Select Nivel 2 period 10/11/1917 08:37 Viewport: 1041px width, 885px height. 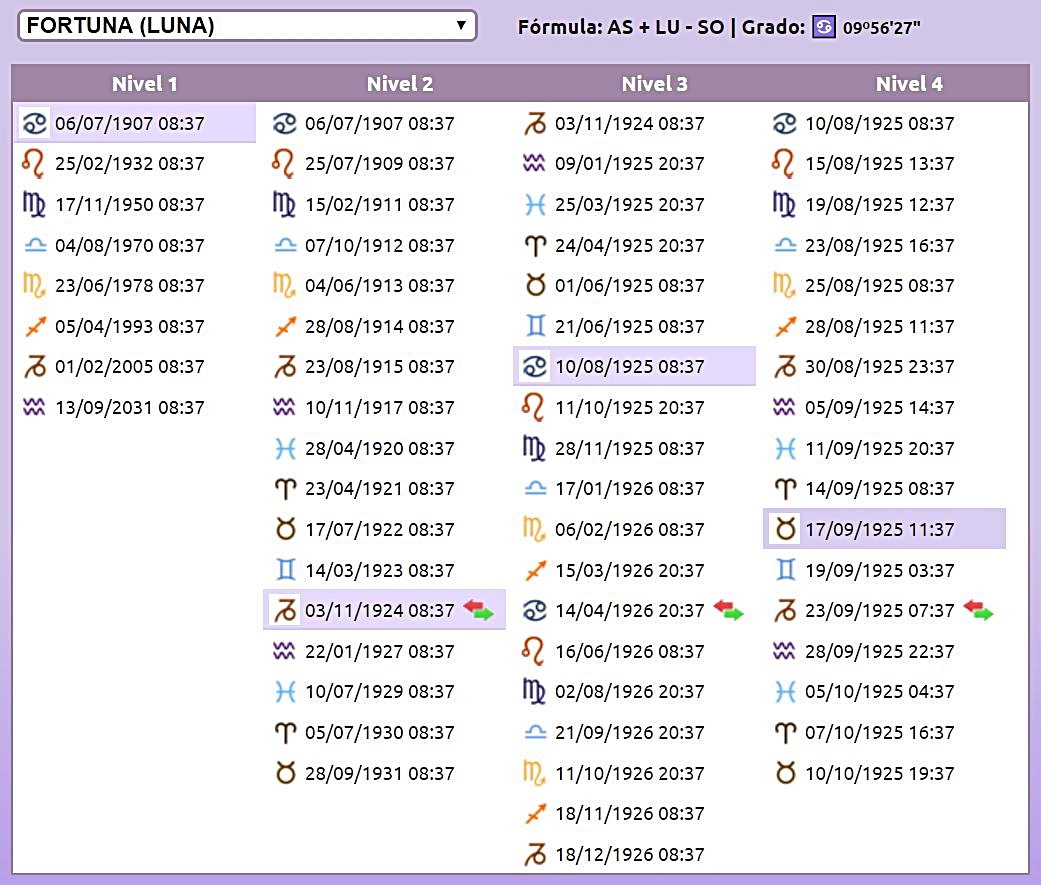click(379, 408)
